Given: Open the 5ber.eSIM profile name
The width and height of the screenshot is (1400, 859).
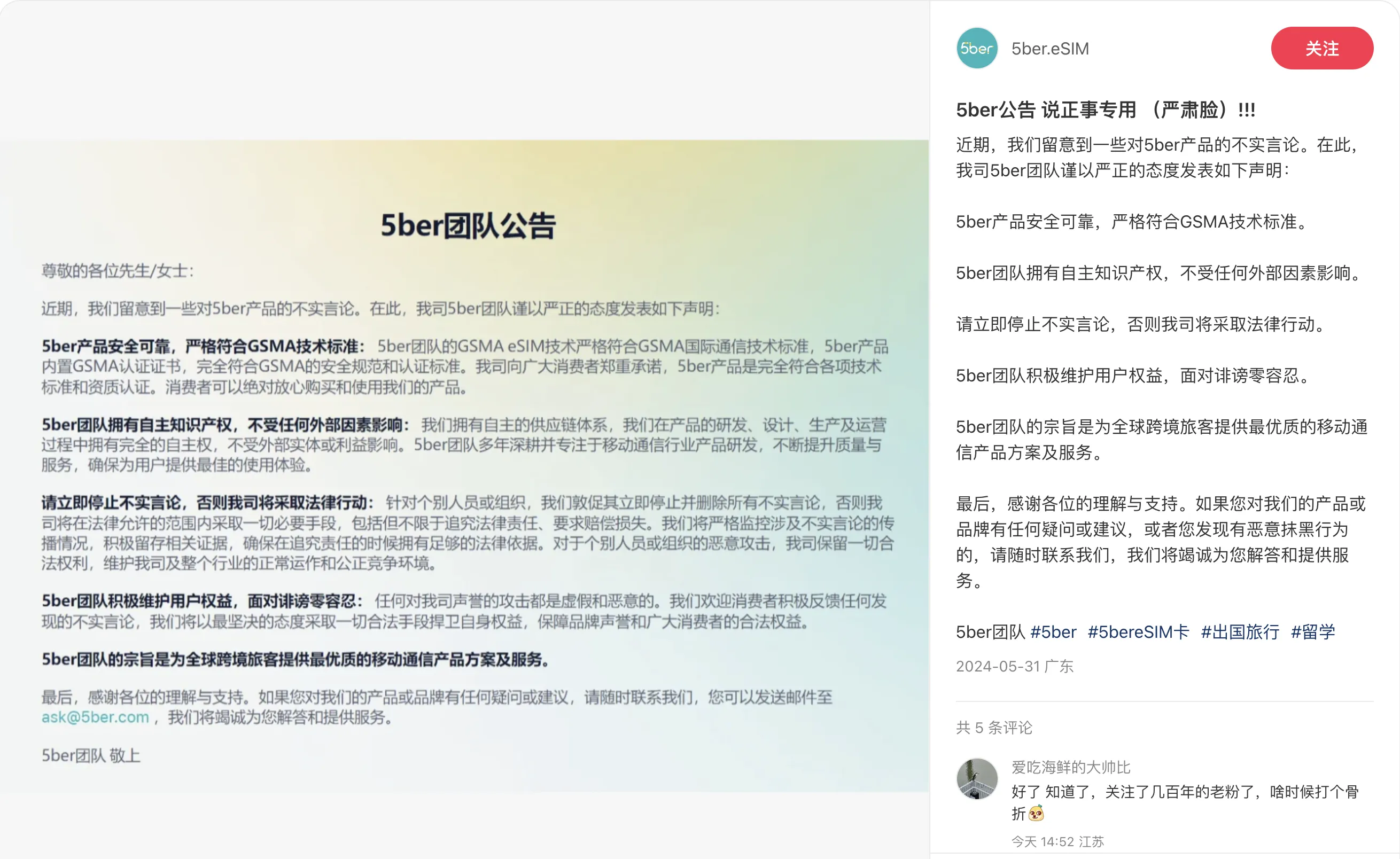Looking at the screenshot, I should coord(1050,49).
